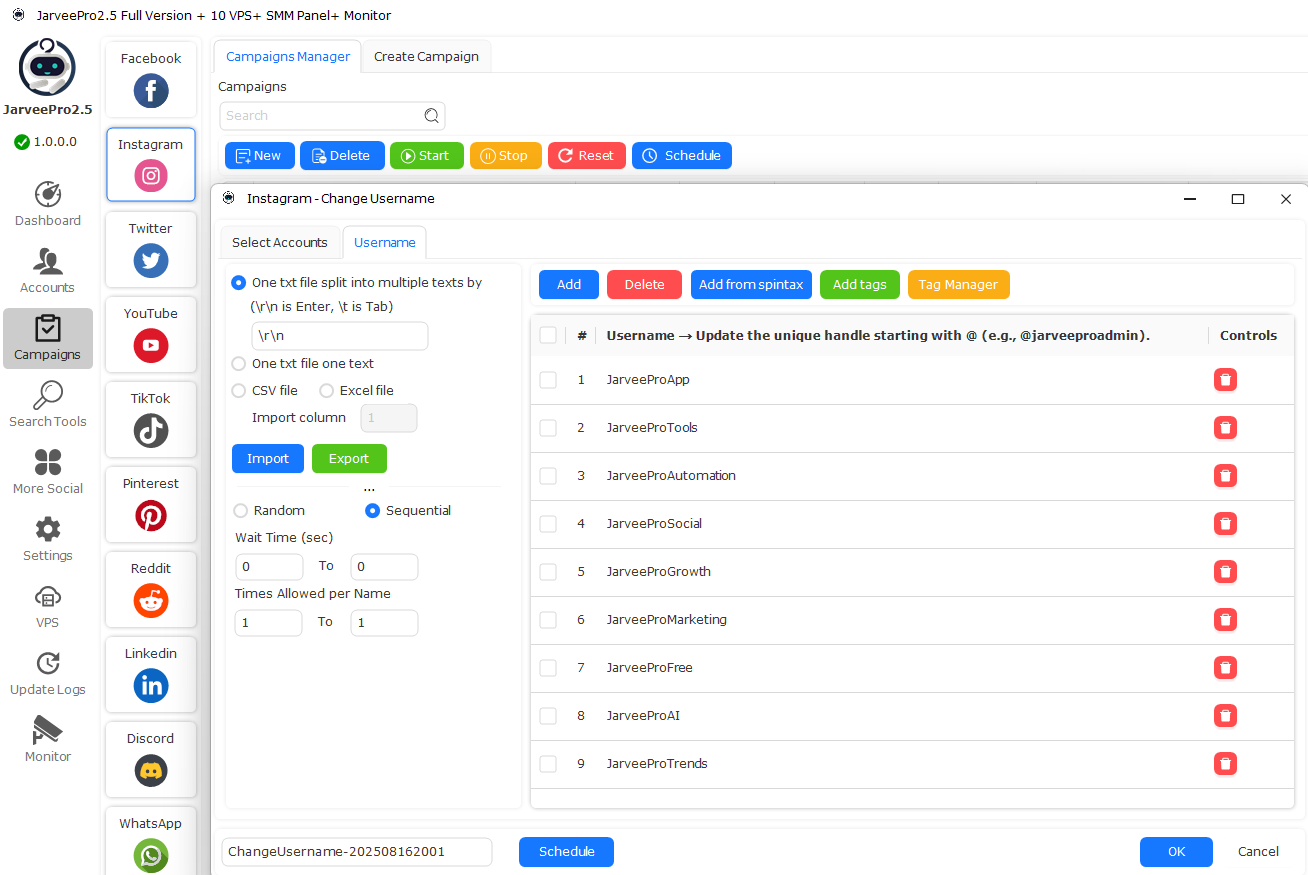Open VPS in the sidebar

pyautogui.click(x=48, y=606)
